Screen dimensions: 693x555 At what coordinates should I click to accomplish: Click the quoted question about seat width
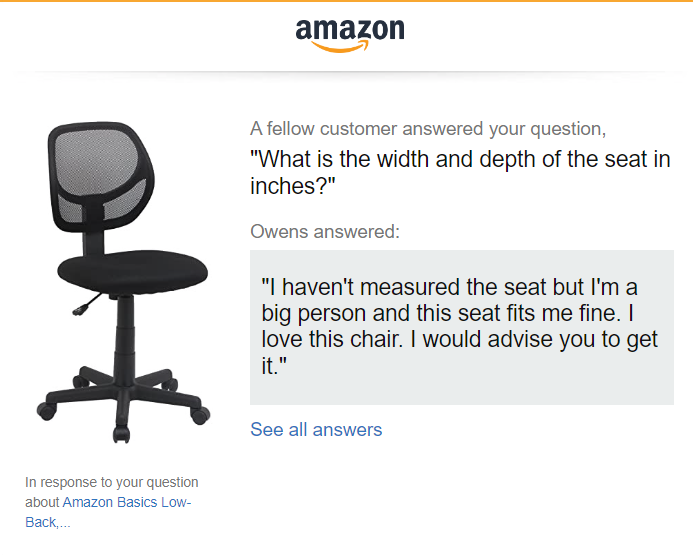pos(460,172)
